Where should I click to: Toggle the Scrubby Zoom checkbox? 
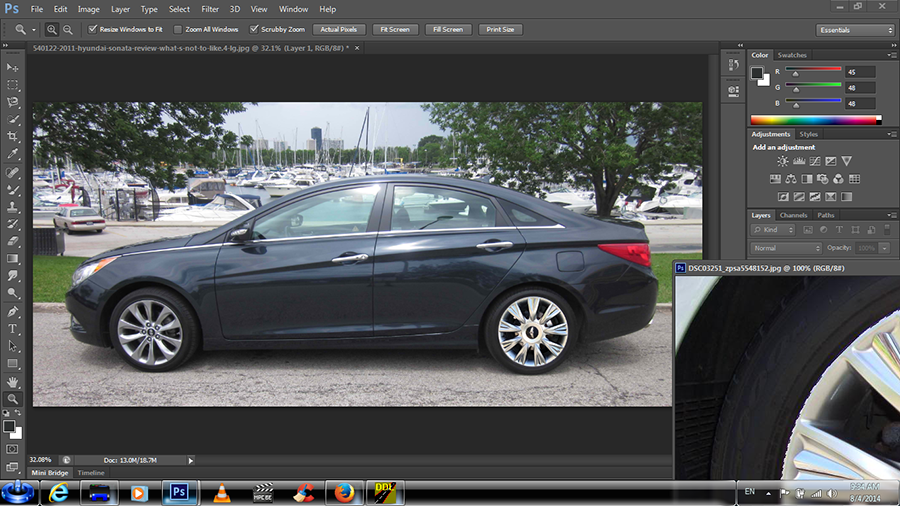[x=253, y=30]
